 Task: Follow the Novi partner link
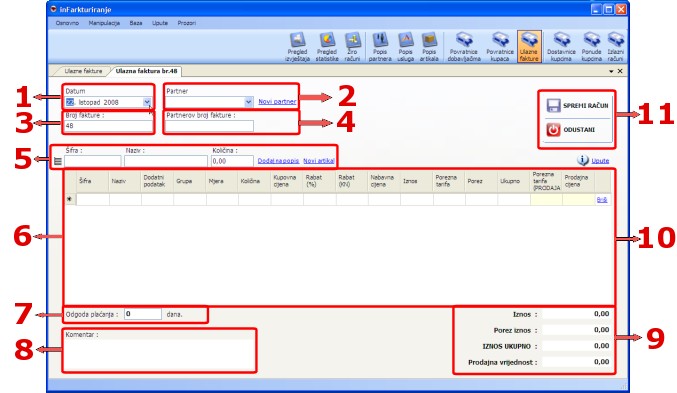[277, 101]
